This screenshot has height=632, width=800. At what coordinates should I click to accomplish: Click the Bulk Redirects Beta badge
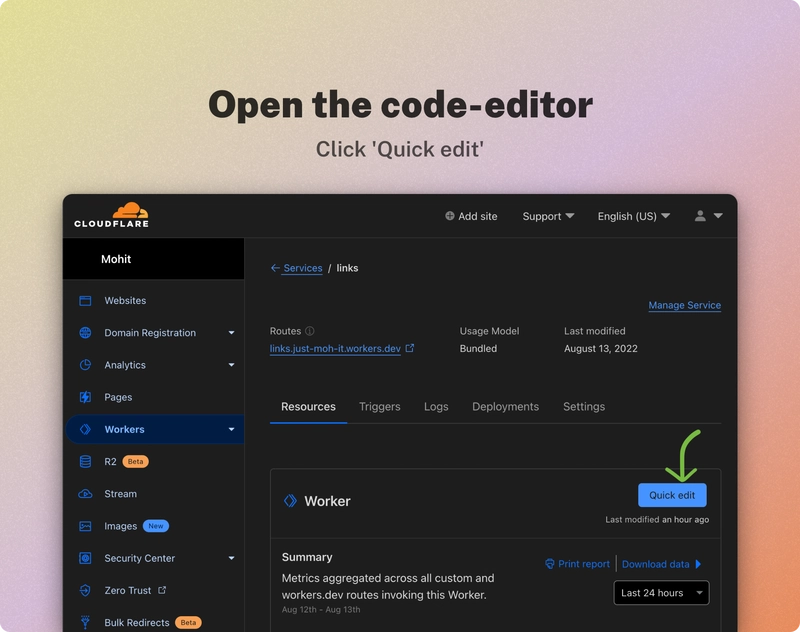(188, 622)
